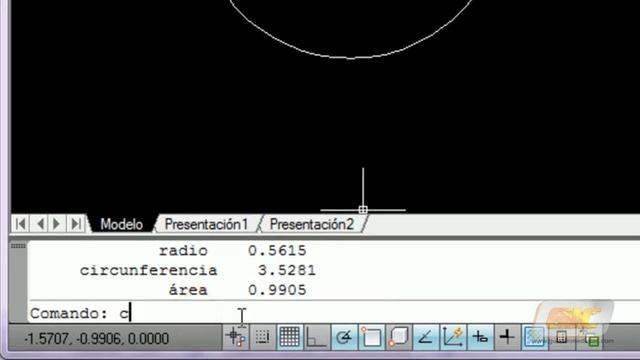Toggle Transparency display icon

pos(534,337)
